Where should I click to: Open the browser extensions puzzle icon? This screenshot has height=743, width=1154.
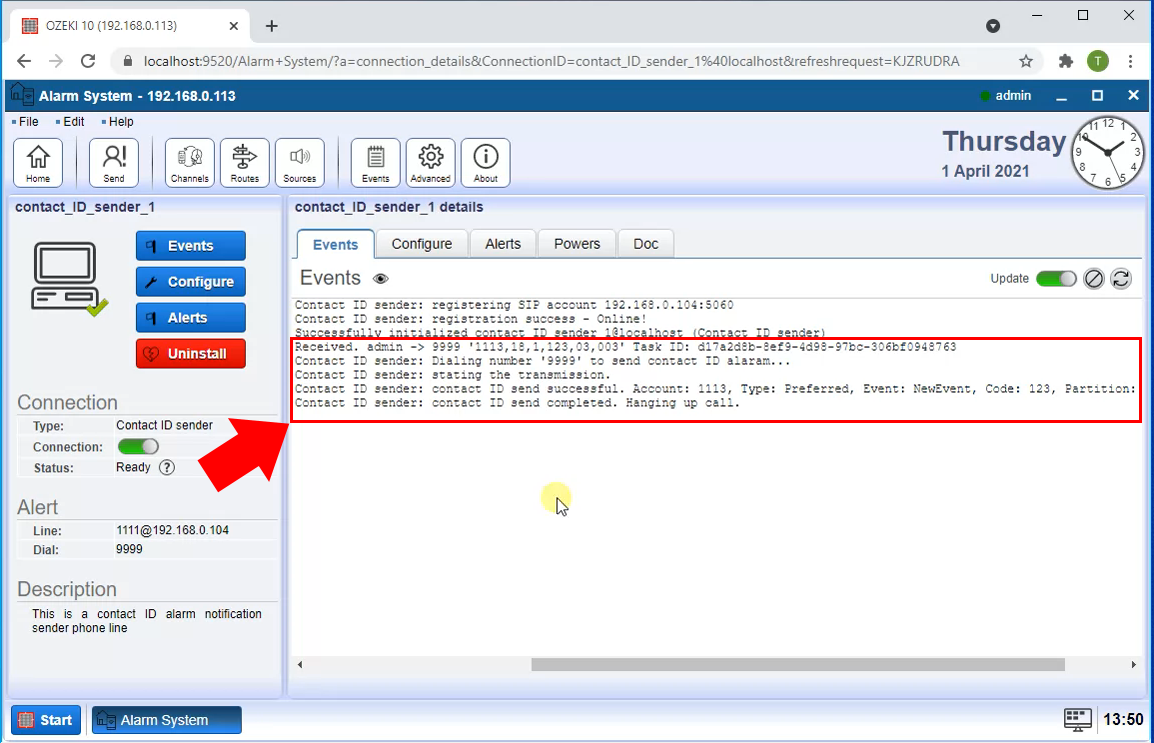point(1066,61)
